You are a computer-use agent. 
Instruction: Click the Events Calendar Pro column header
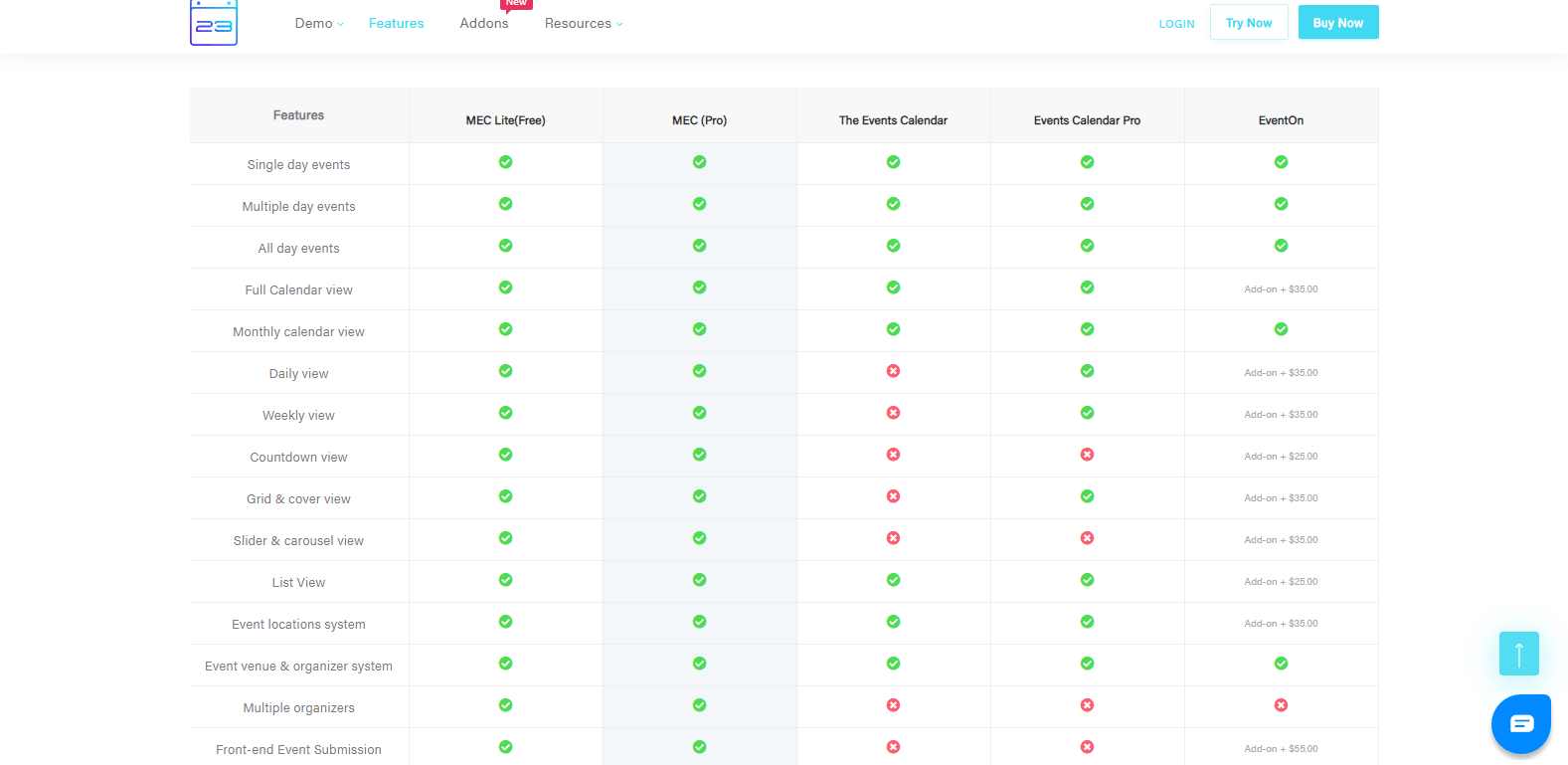coord(1087,120)
